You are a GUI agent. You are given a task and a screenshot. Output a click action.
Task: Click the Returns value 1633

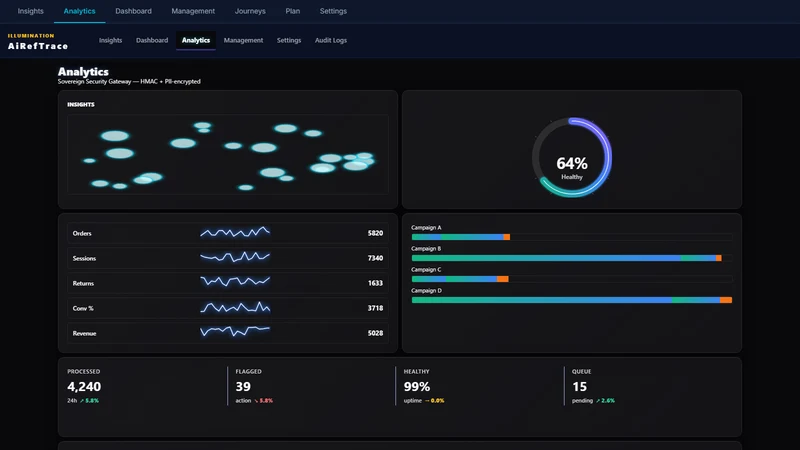(x=375, y=283)
